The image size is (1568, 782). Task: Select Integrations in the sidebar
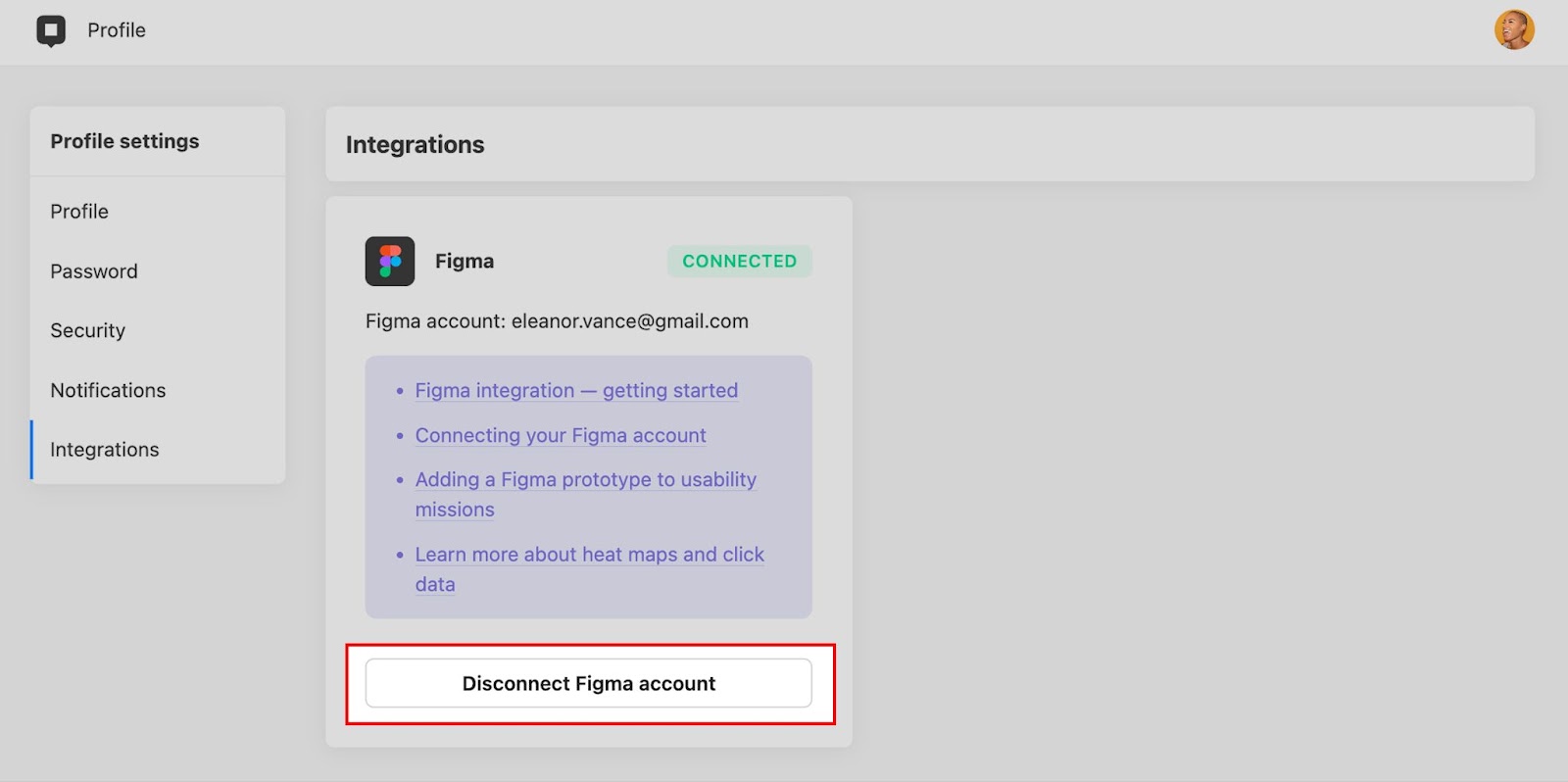tap(105, 450)
